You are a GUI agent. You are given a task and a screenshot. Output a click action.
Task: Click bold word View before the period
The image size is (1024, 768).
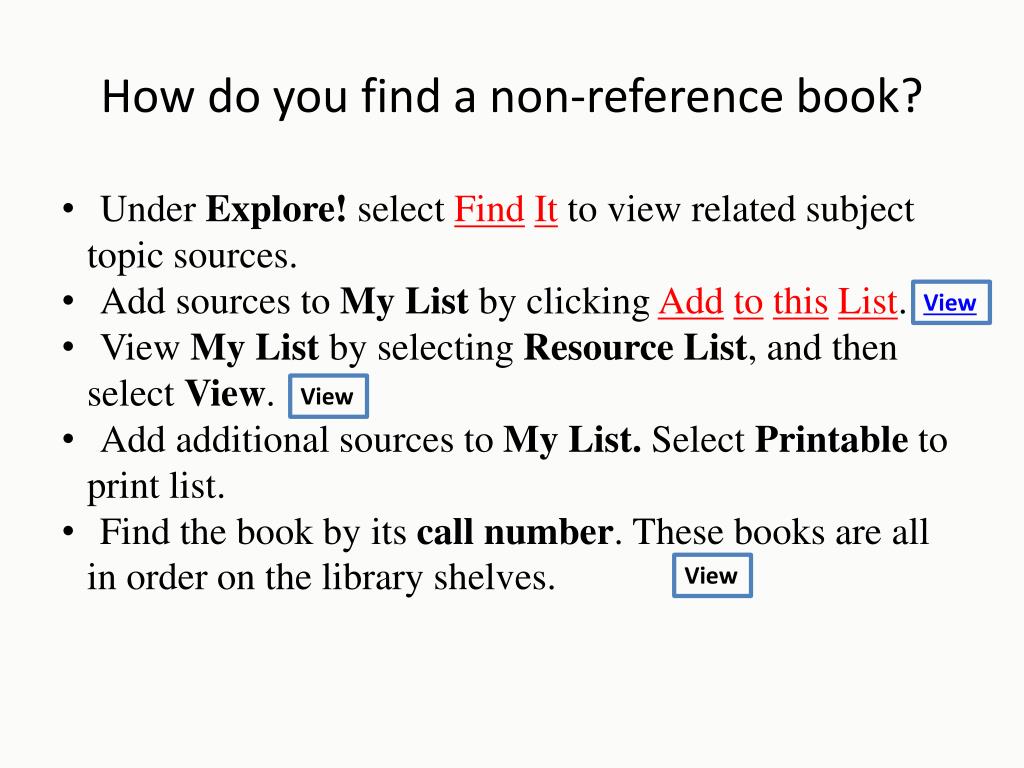coord(225,394)
